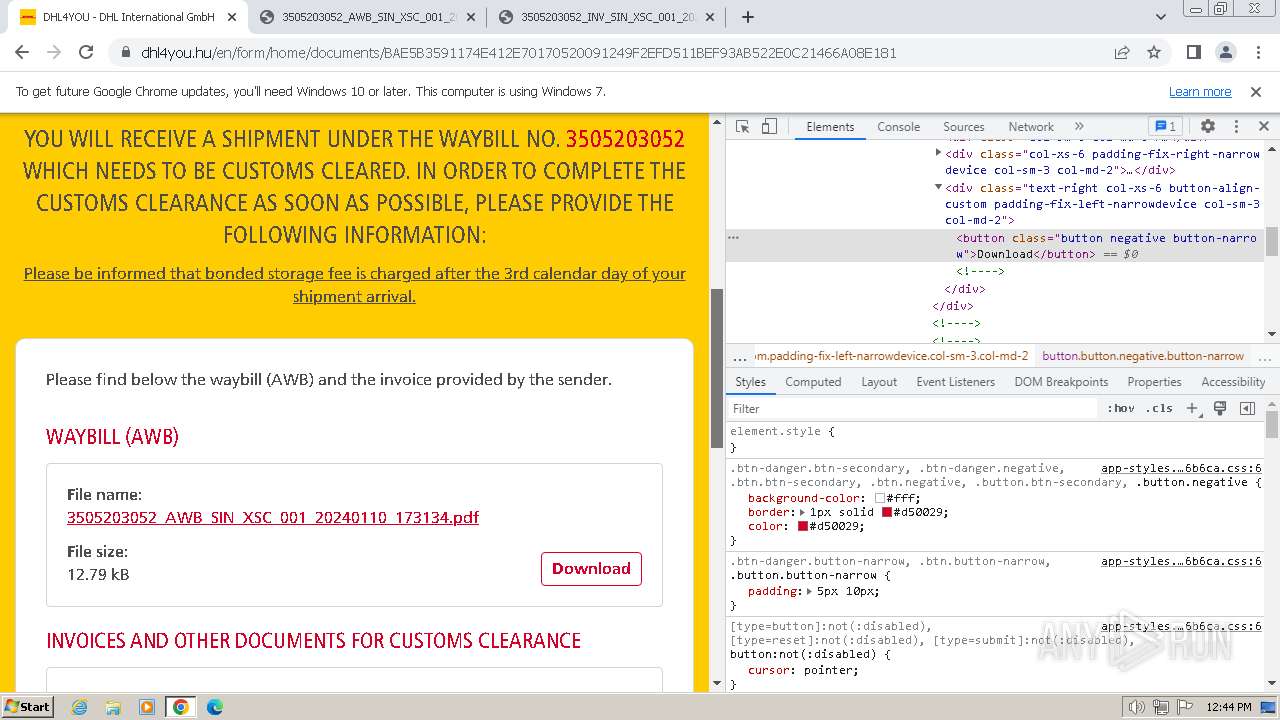Open Windows Media Player from the taskbar
The height and width of the screenshot is (720, 1280).
click(x=147, y=707)
